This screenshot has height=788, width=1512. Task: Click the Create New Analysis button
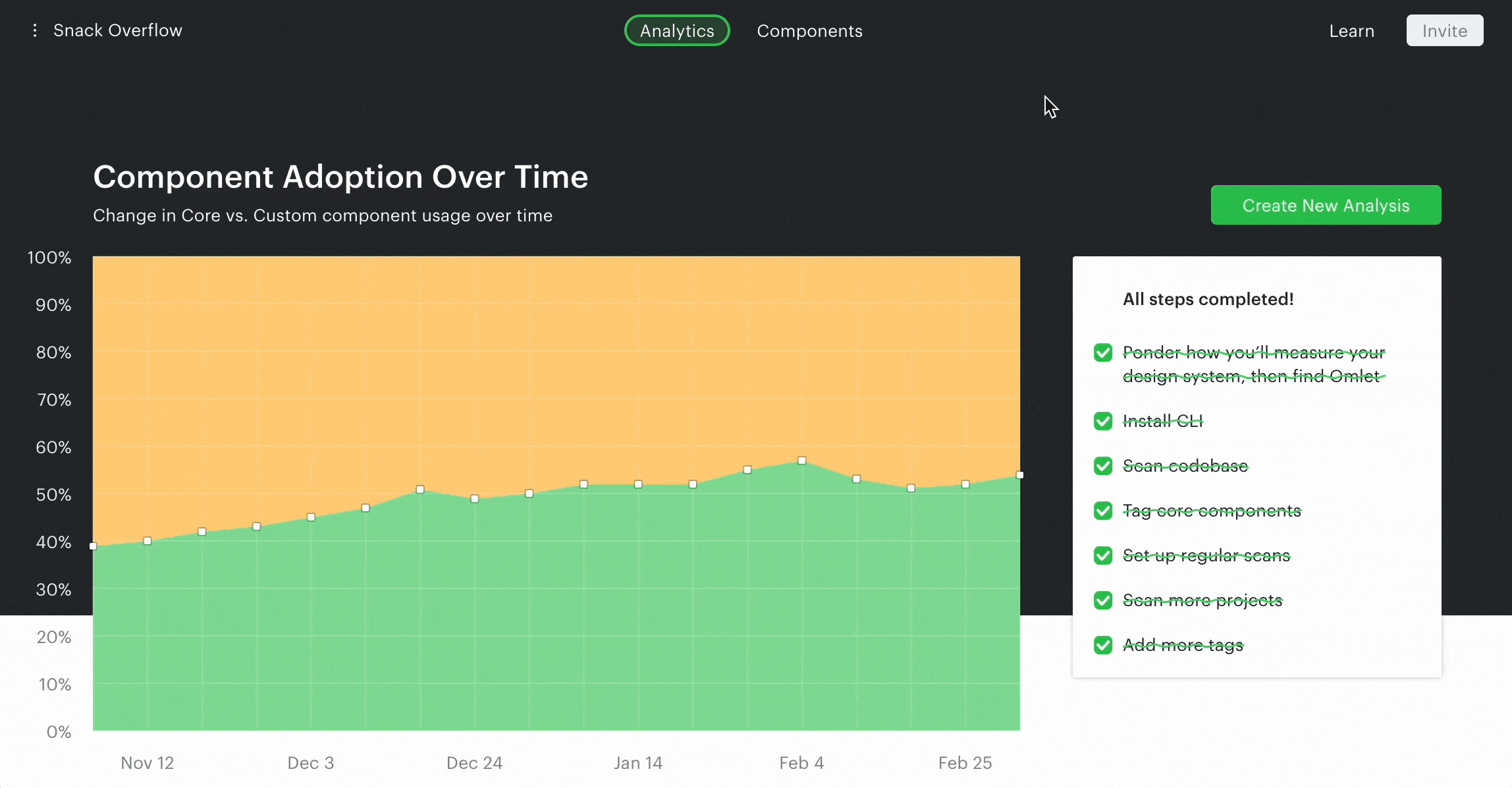pos(1326,205)
